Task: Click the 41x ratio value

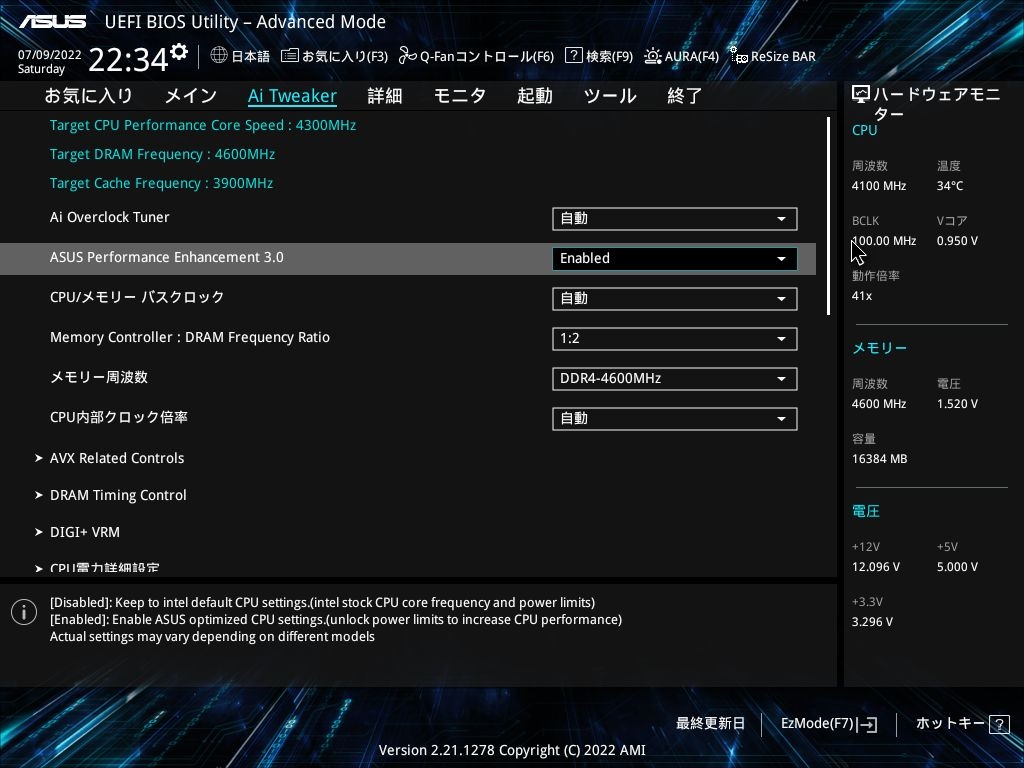Action: coord(861,296)
